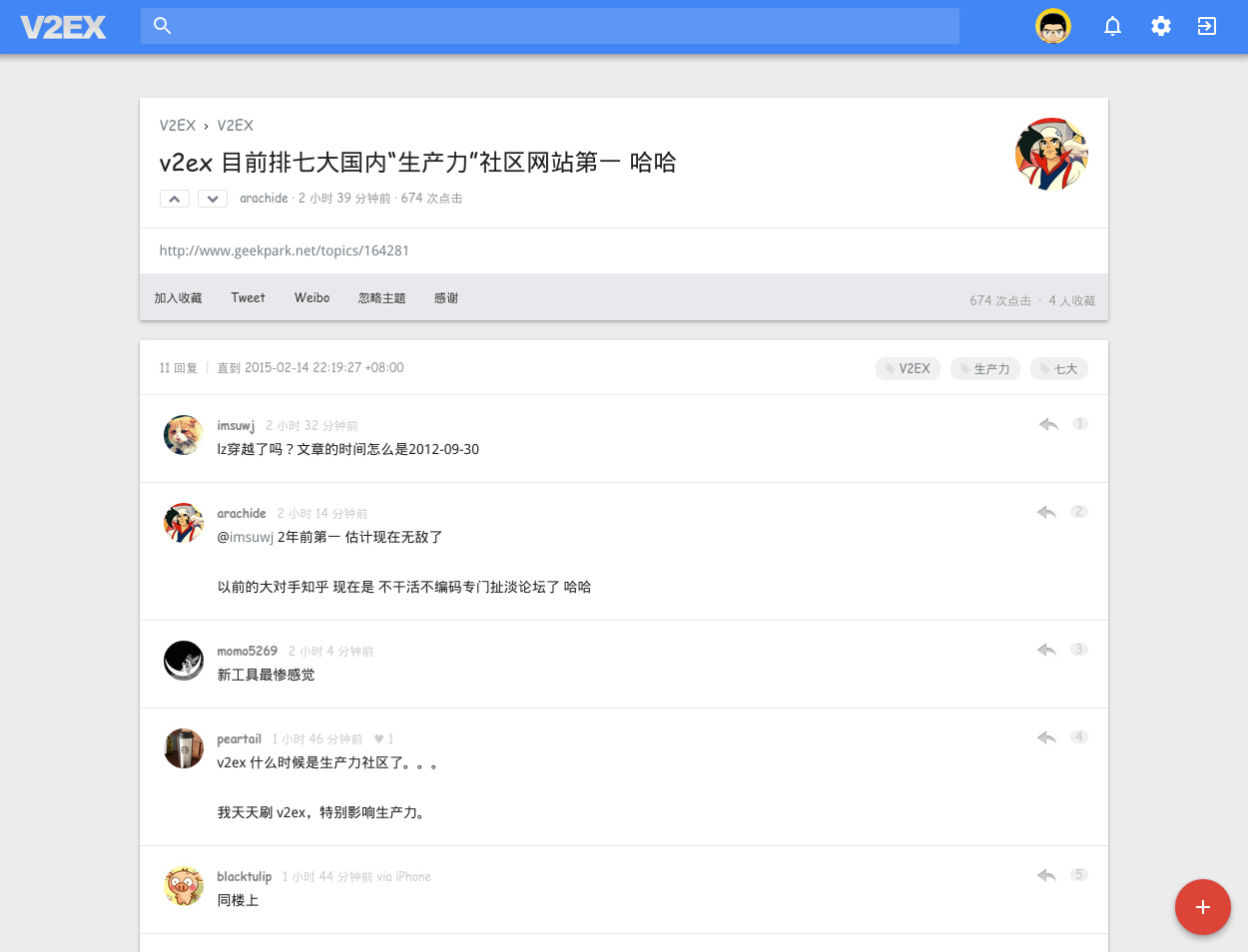The width and height of the screenshot is (1248, 952).
Task: Click the heart icon on peartail's reply
Action: tap(379, 739)
